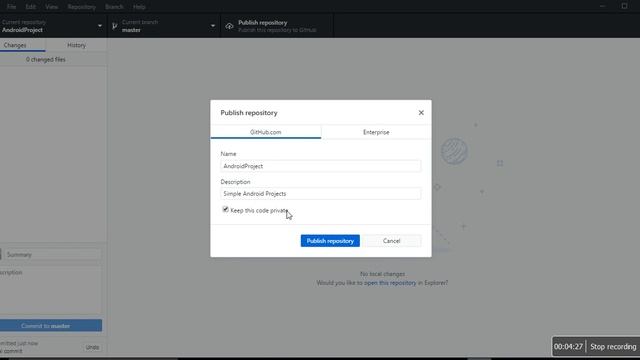
Task: Click the Commit to master button
Action: point(51,326)
